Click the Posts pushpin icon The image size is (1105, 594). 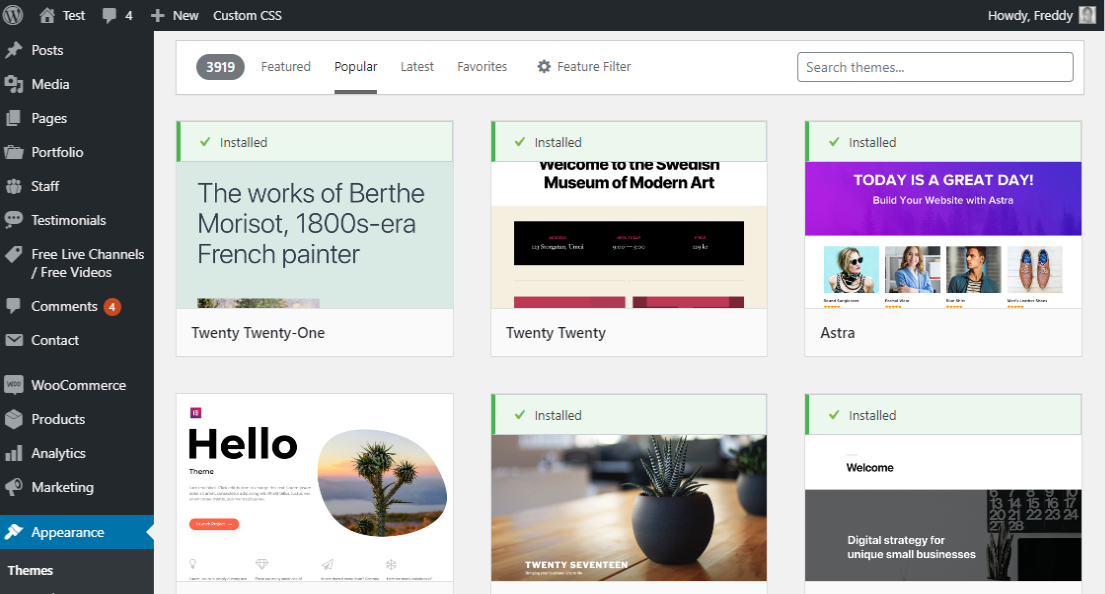coord(13,50)
